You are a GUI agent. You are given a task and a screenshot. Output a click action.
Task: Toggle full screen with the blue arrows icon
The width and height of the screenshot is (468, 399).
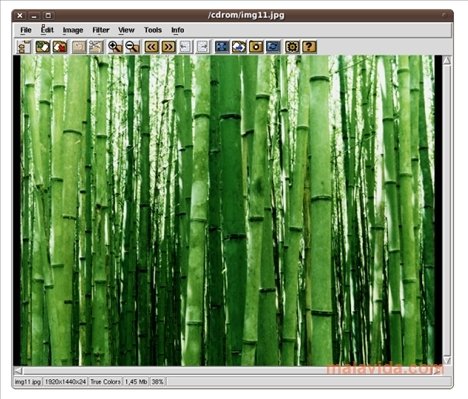222,47
